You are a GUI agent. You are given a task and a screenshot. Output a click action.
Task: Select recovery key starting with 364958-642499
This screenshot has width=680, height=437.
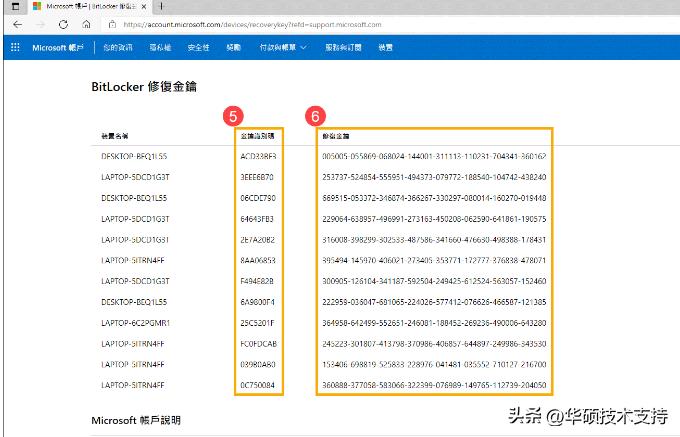pos(434,323)
